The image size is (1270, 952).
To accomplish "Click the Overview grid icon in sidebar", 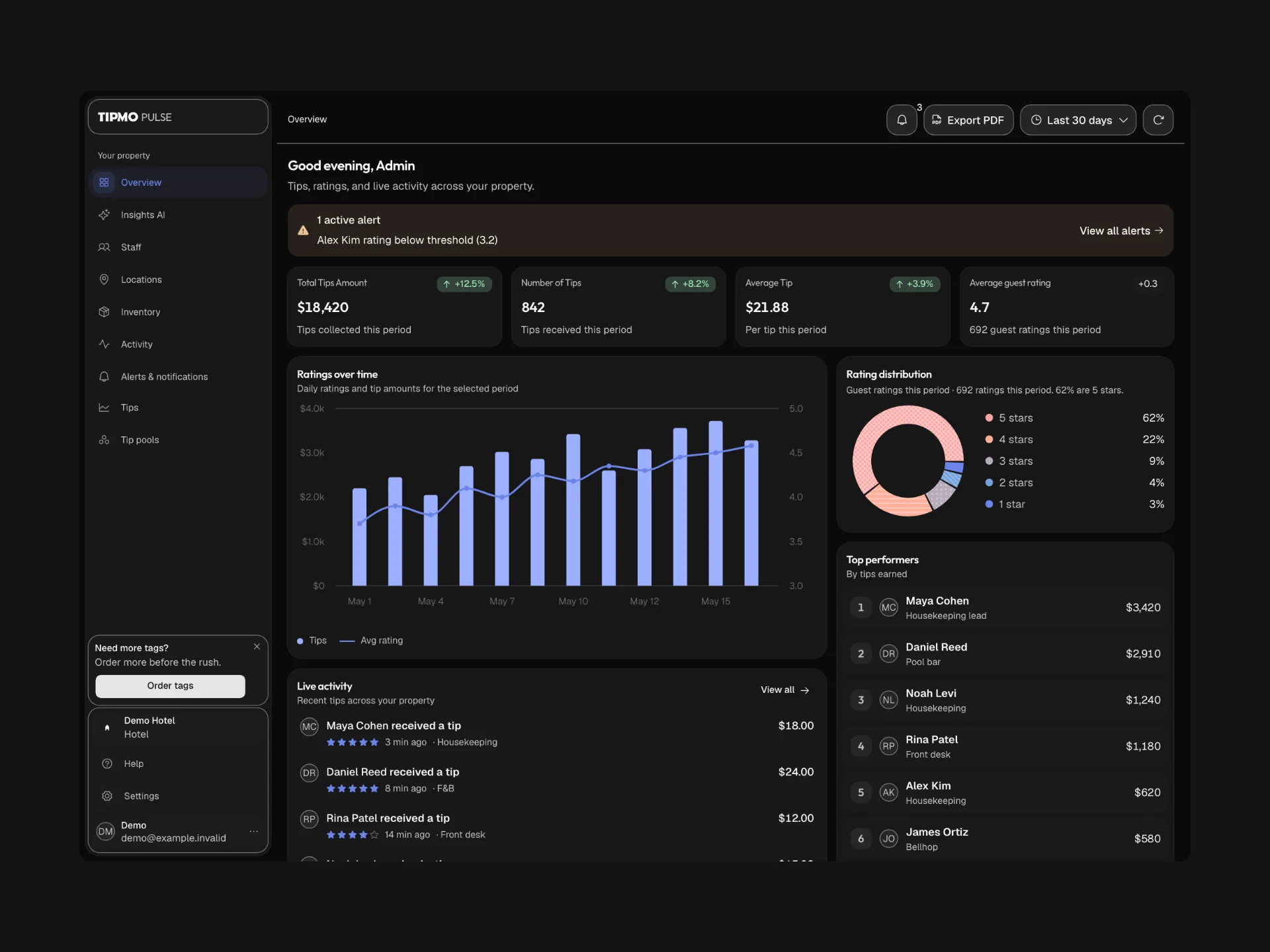I will click(x=104, y=182).
